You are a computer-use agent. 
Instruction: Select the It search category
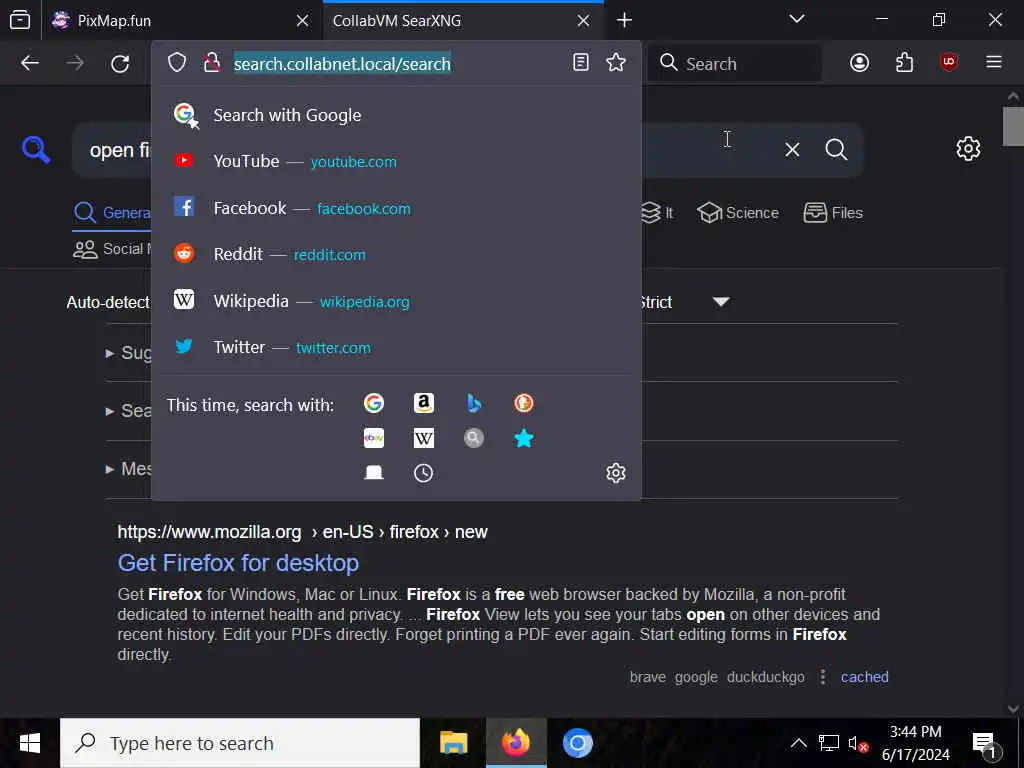click(657, 213)
